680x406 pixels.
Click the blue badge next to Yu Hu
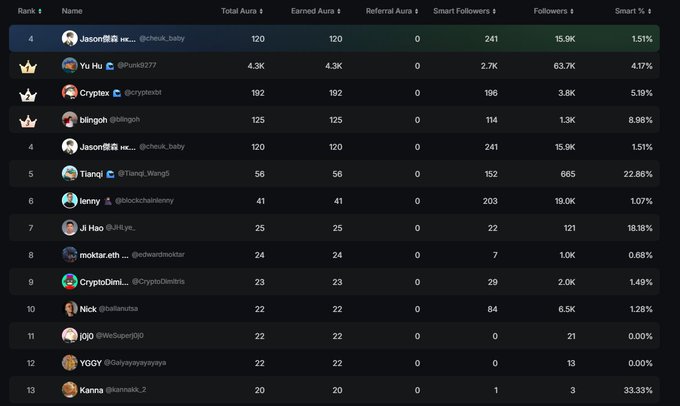(x=110, y=66)
